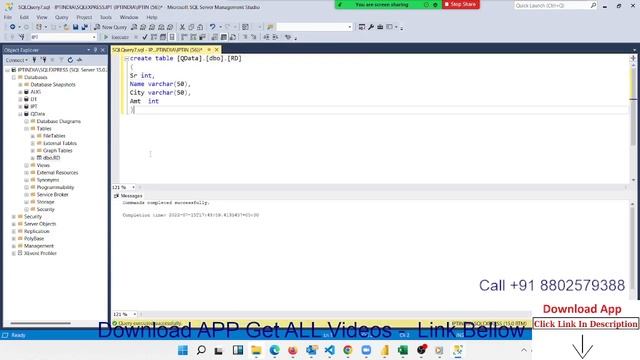
Task: Select the Graph Tables folder
Action: click(58, 151)
